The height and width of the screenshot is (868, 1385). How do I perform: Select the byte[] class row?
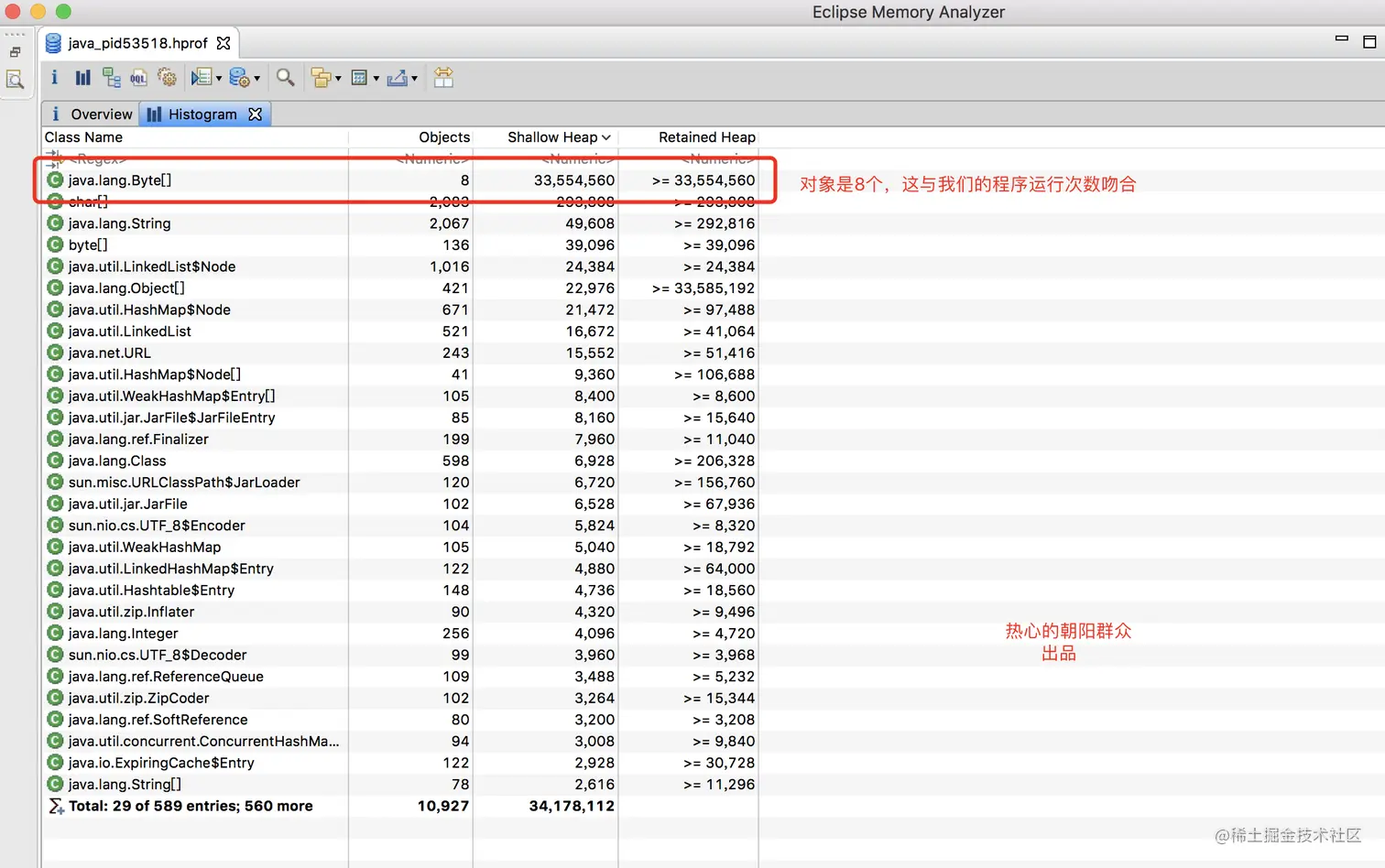point(400,245)
